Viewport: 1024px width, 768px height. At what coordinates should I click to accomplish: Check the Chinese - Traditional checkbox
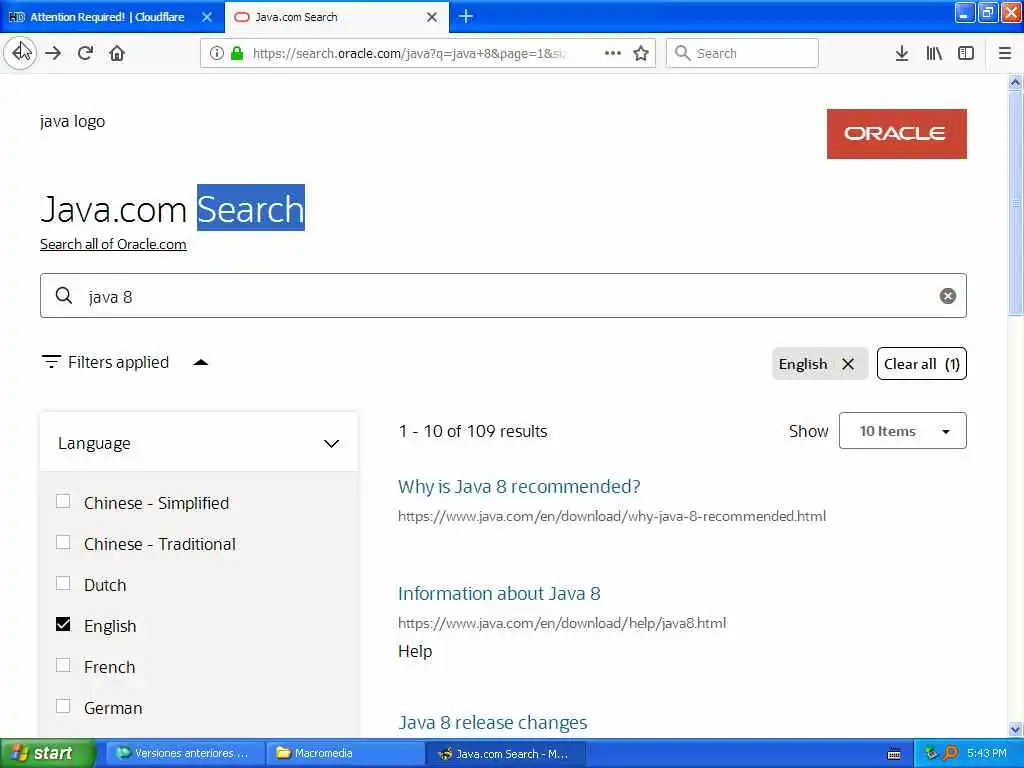click(x=63, y=543)
